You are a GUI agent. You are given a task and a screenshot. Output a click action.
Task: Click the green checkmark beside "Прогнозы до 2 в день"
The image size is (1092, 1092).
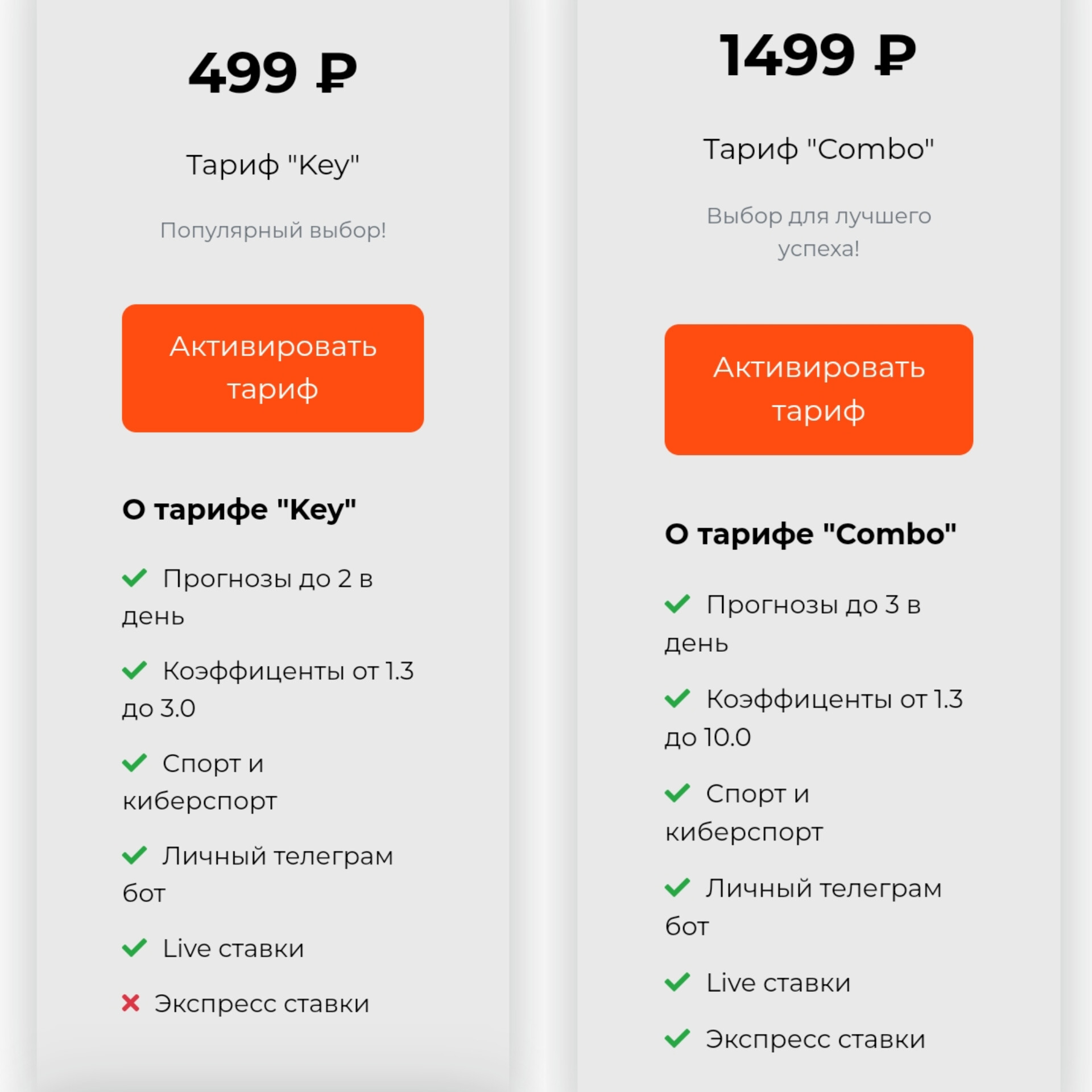(135, 578)
